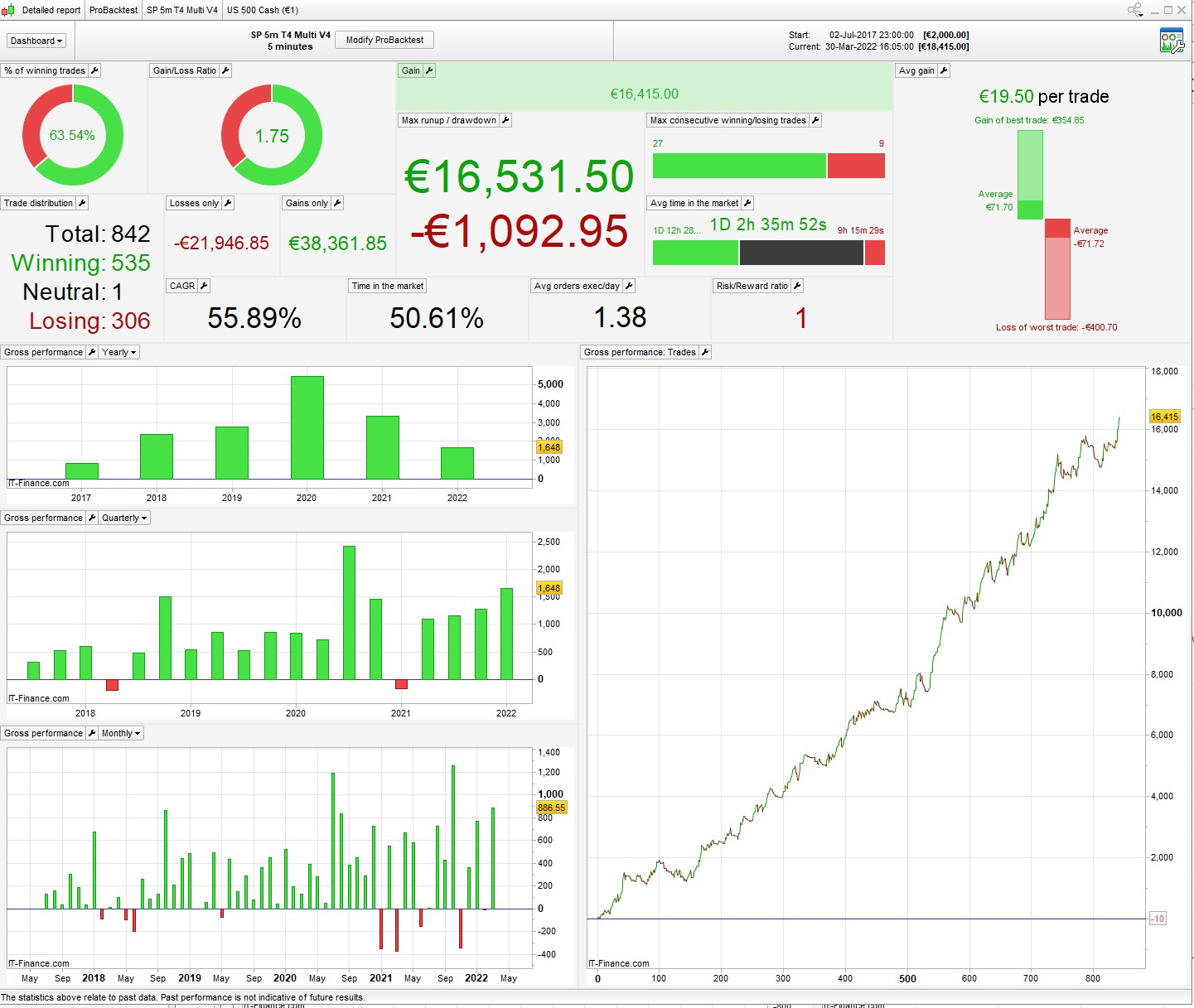Click the 63.54% winning trades donut chart
This screenshot has height=1008, width=1194.
pyautogui.click(x=73, y=135)
